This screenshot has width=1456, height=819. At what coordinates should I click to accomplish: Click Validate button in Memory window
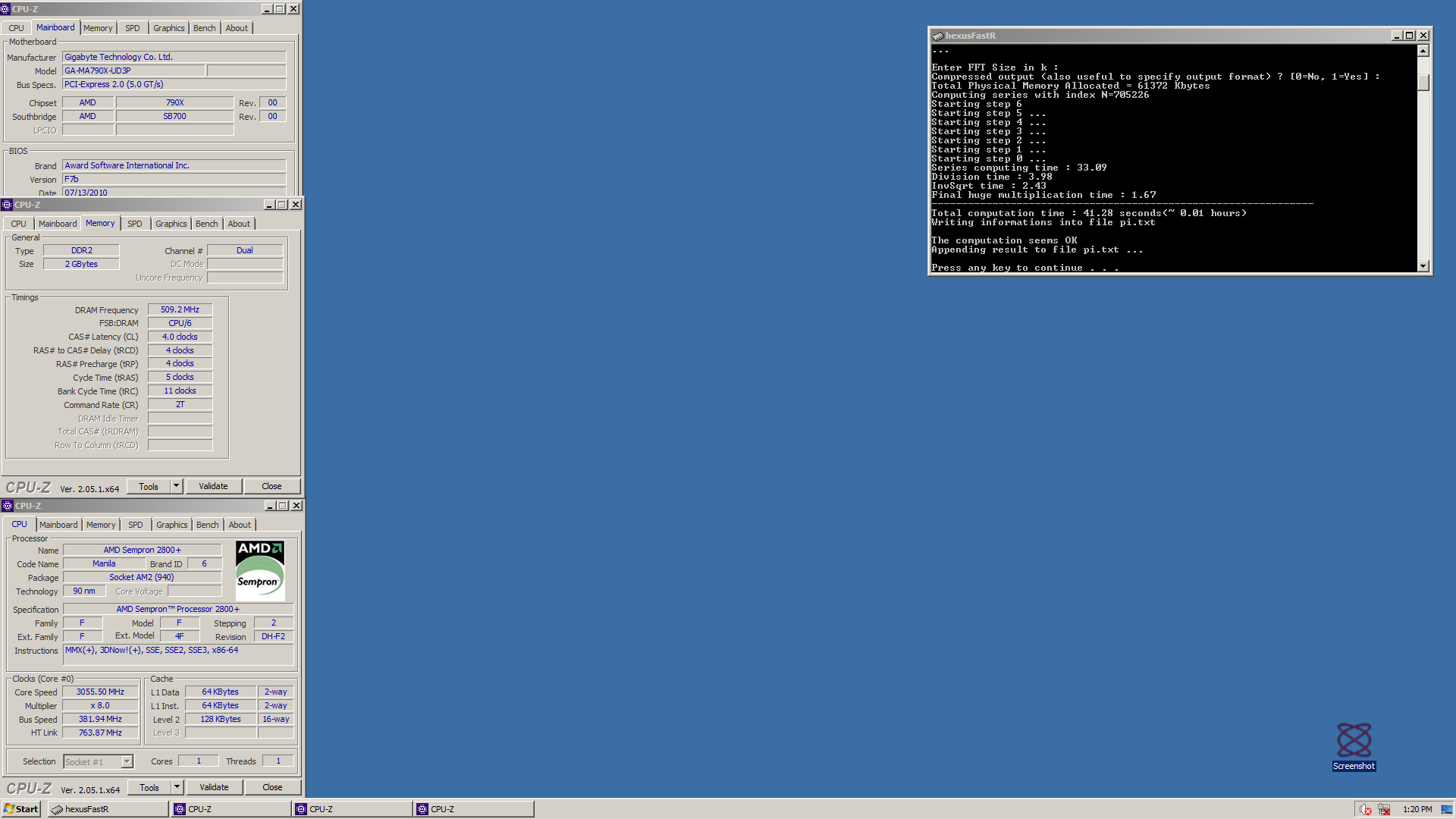(x=213, y=486)
